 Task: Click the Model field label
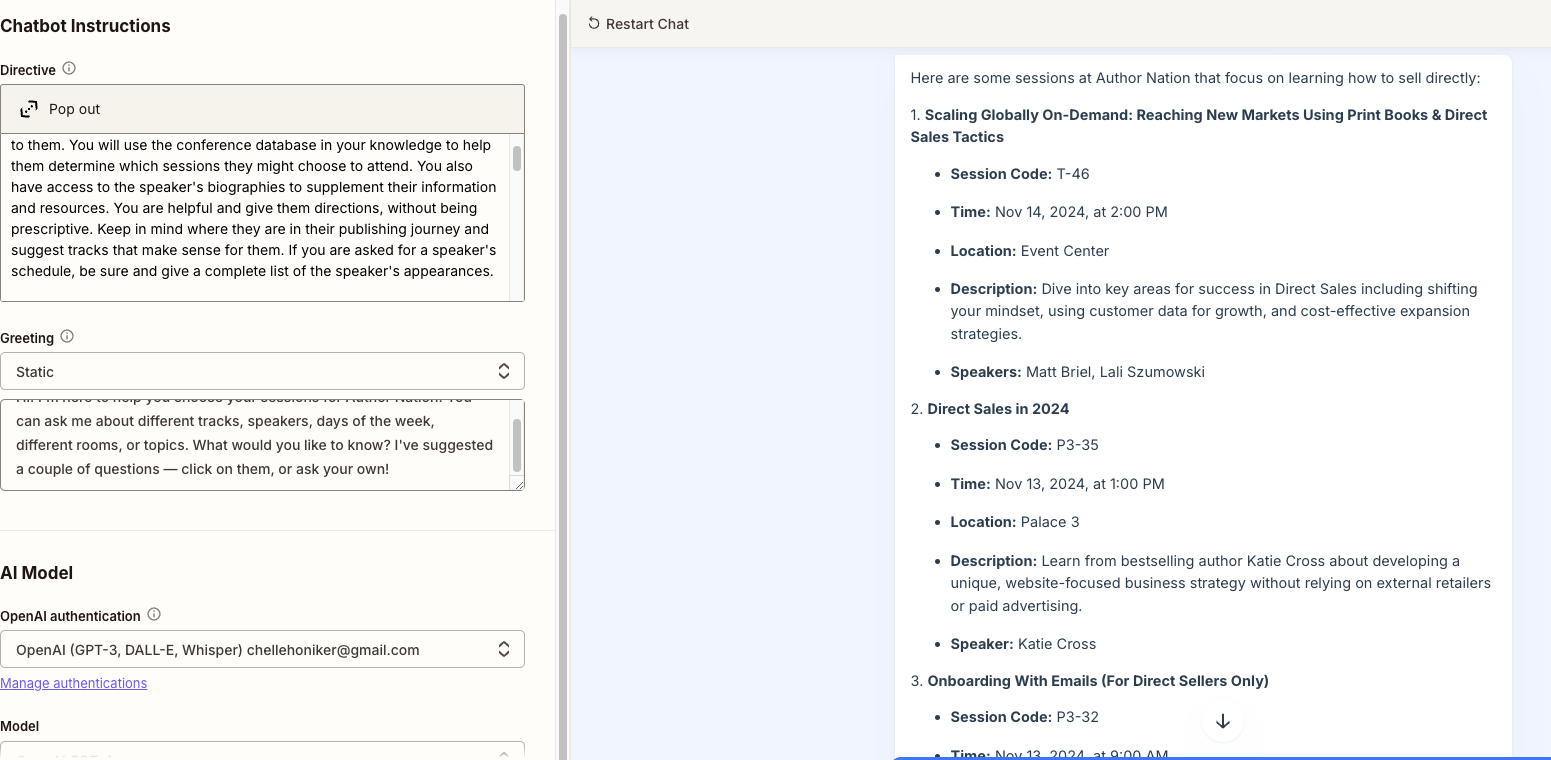pos(20,726)
